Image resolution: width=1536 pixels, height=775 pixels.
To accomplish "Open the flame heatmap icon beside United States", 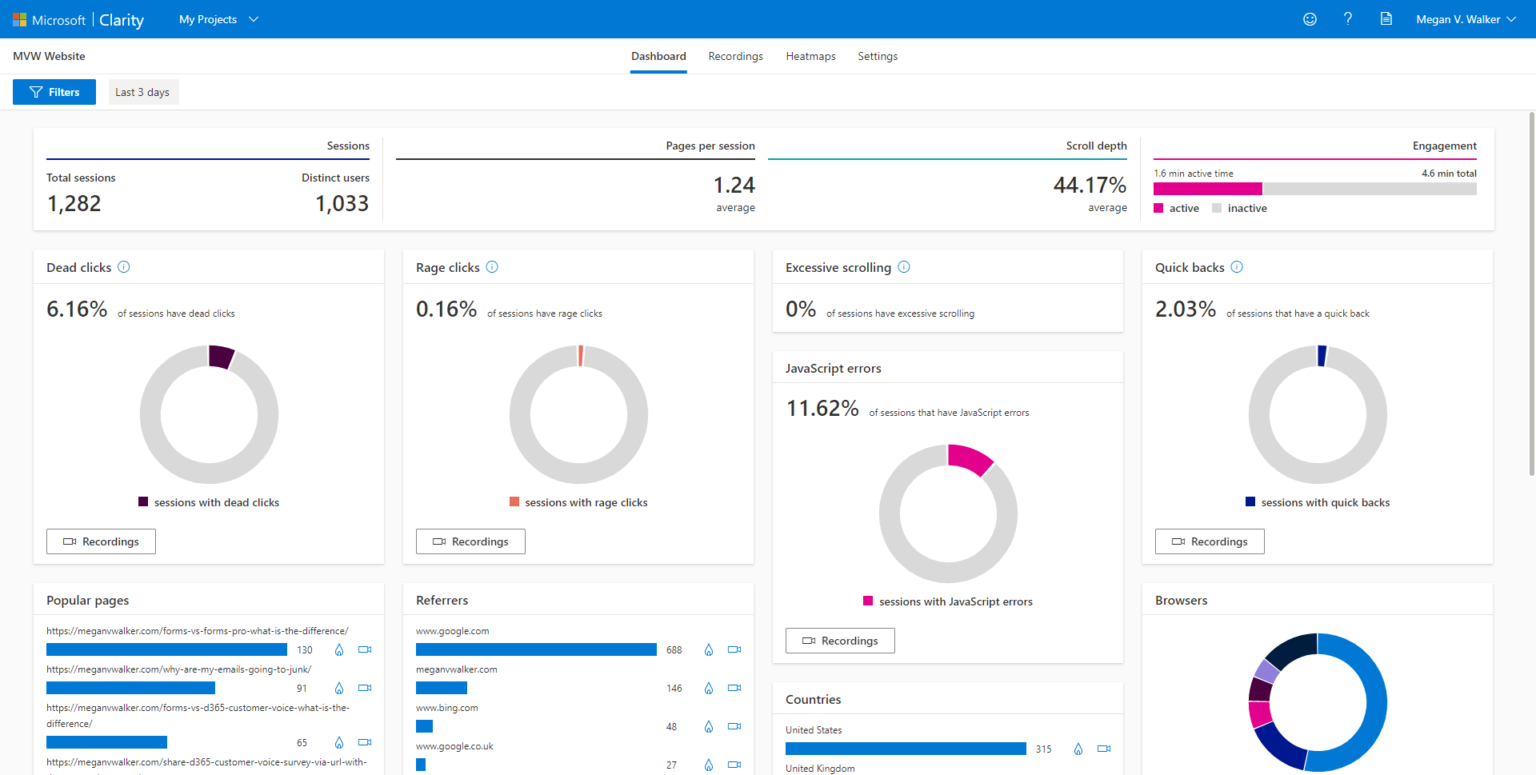I will (x=1078, y=748).
